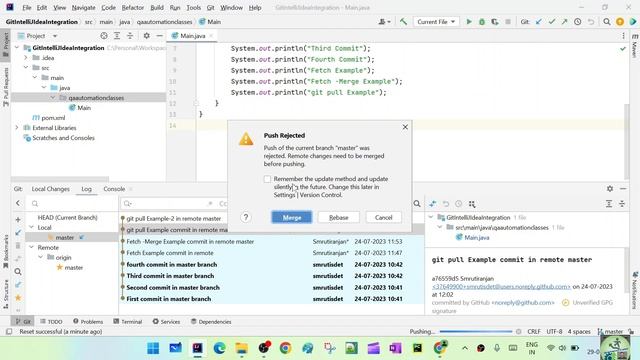The image size is (640, 360).
Task: Open the File menu
Action: 27,8
